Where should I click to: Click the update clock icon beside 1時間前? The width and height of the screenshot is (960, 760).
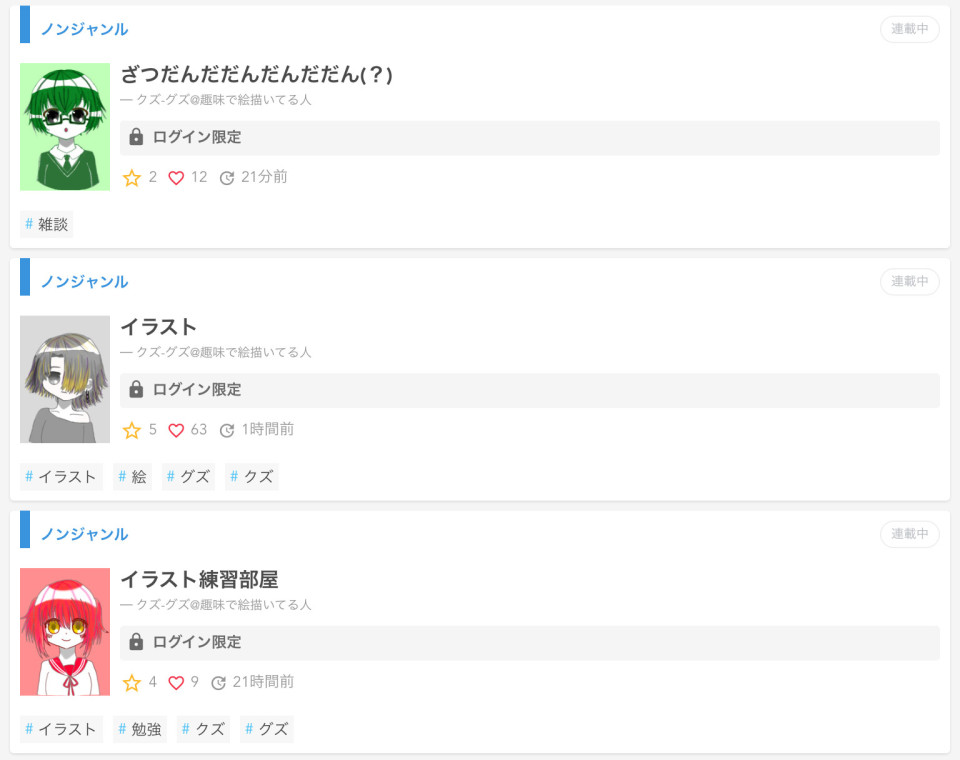point(227,431)
